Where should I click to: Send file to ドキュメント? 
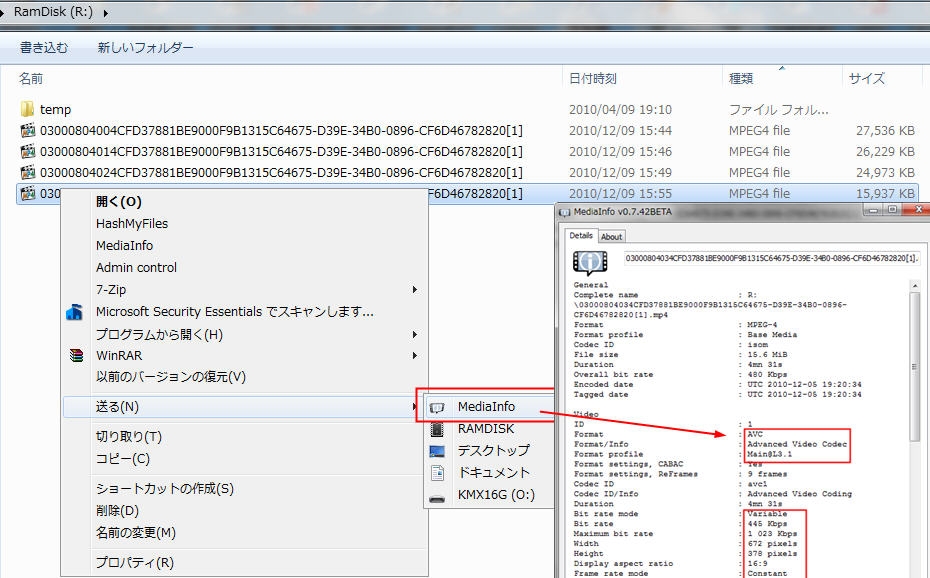(493, 472)
